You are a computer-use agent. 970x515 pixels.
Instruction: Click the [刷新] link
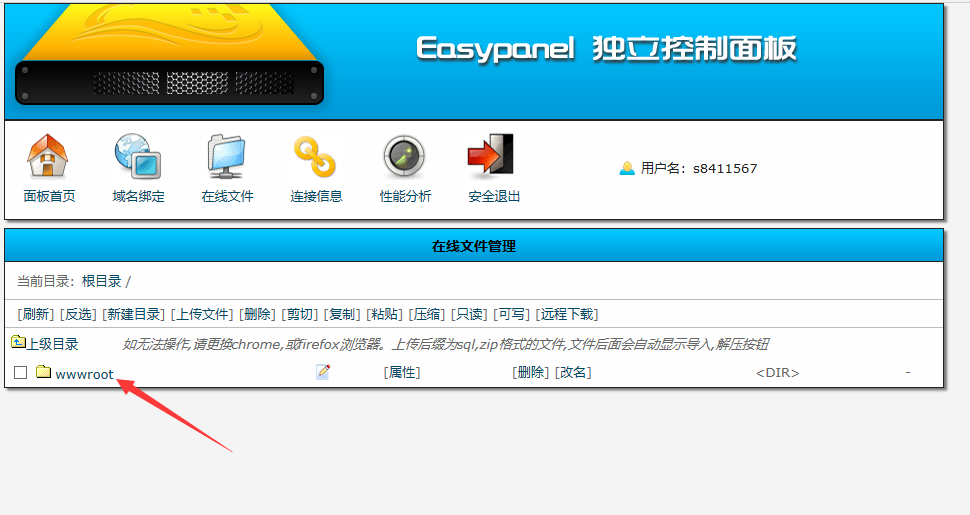tap(35, 314)
